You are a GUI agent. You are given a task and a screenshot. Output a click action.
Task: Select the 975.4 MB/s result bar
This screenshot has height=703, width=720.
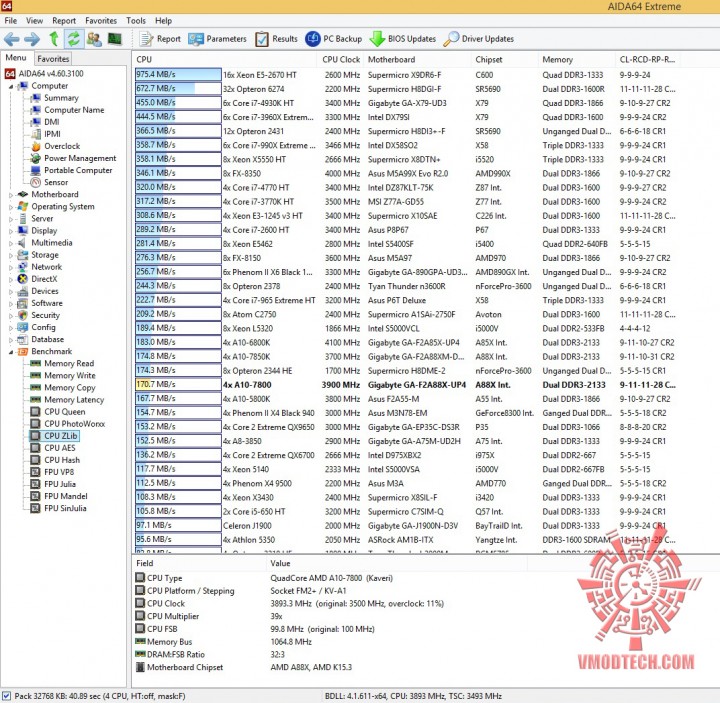pyautogui.click(x=178, y=74)
